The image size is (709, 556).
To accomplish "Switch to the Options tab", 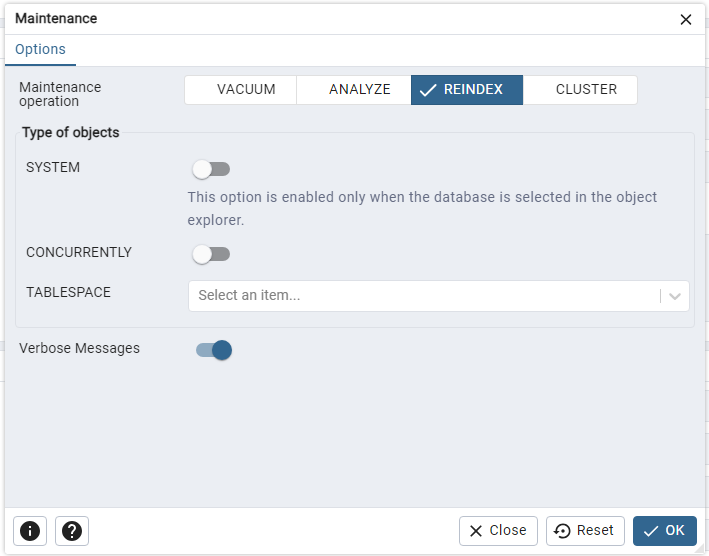I will (40, 49).
